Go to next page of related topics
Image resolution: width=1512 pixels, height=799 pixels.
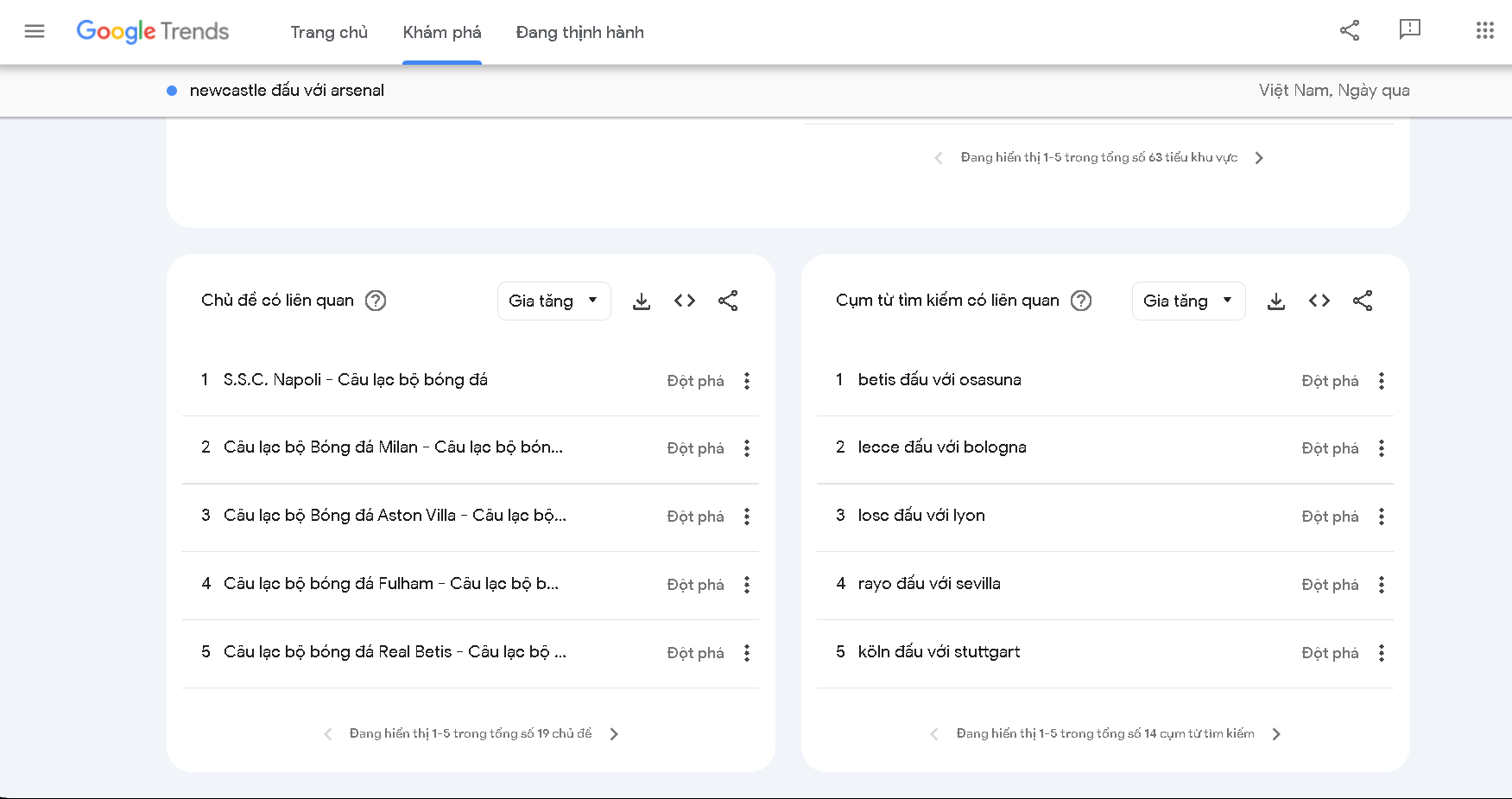pos(614,734)
